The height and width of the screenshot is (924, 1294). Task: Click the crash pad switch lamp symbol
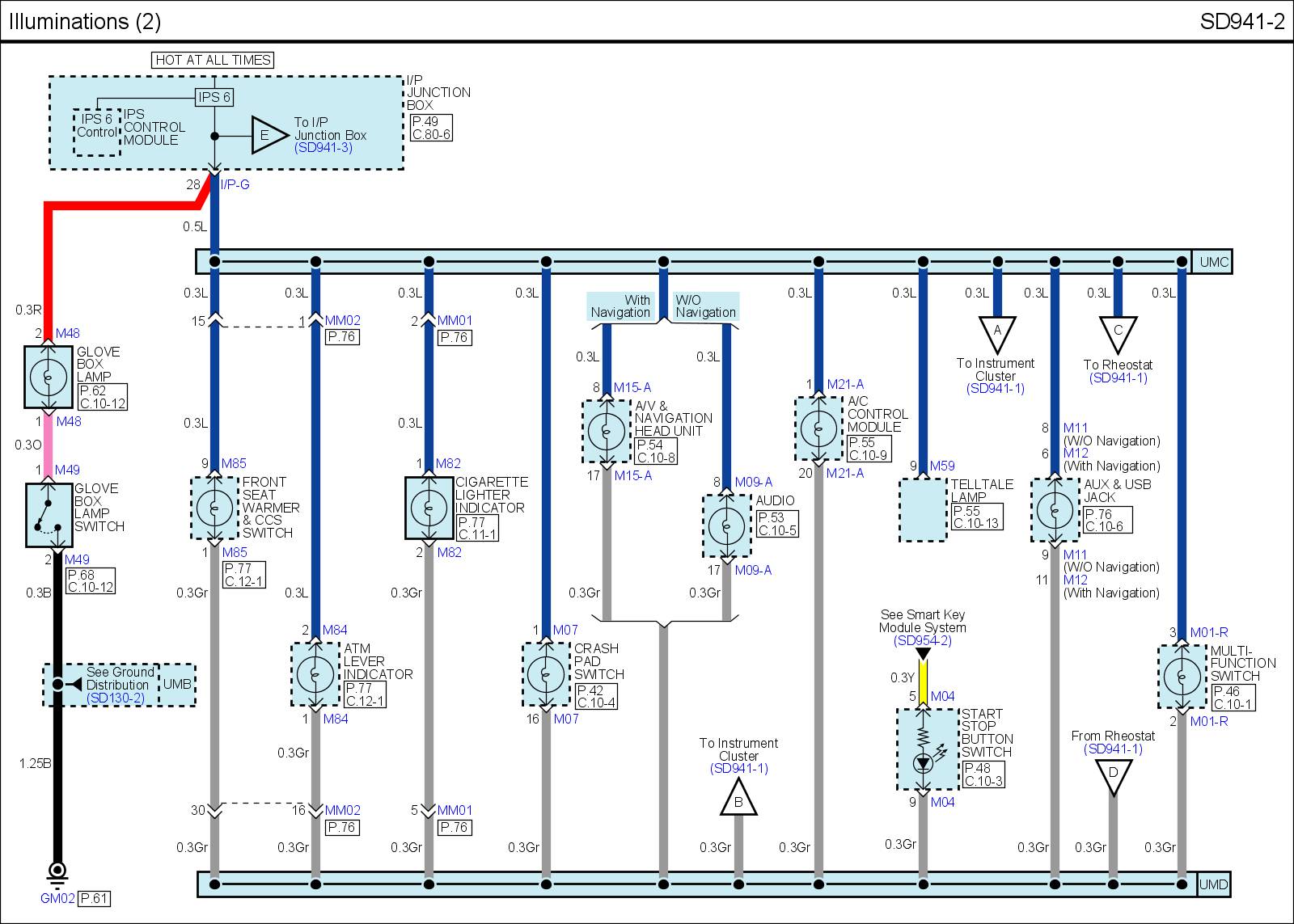click(x=546, y=674)
